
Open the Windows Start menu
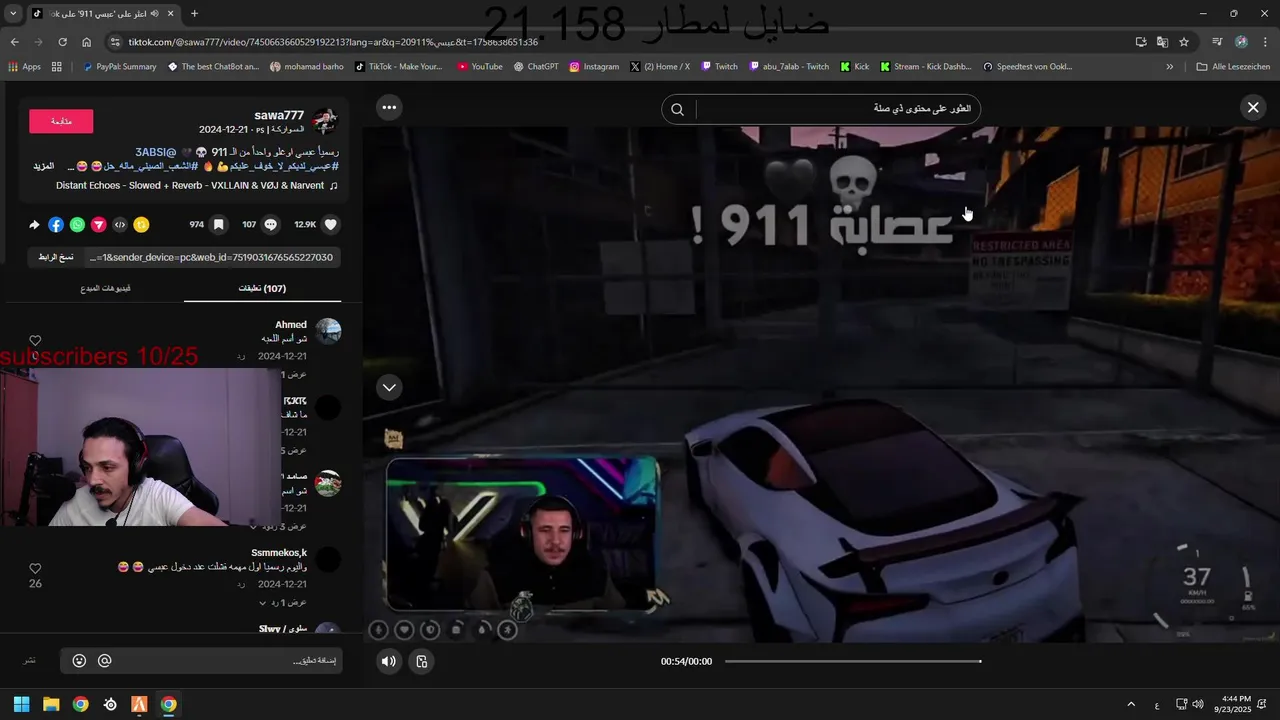pyautogui.click(x=21, y=704)
